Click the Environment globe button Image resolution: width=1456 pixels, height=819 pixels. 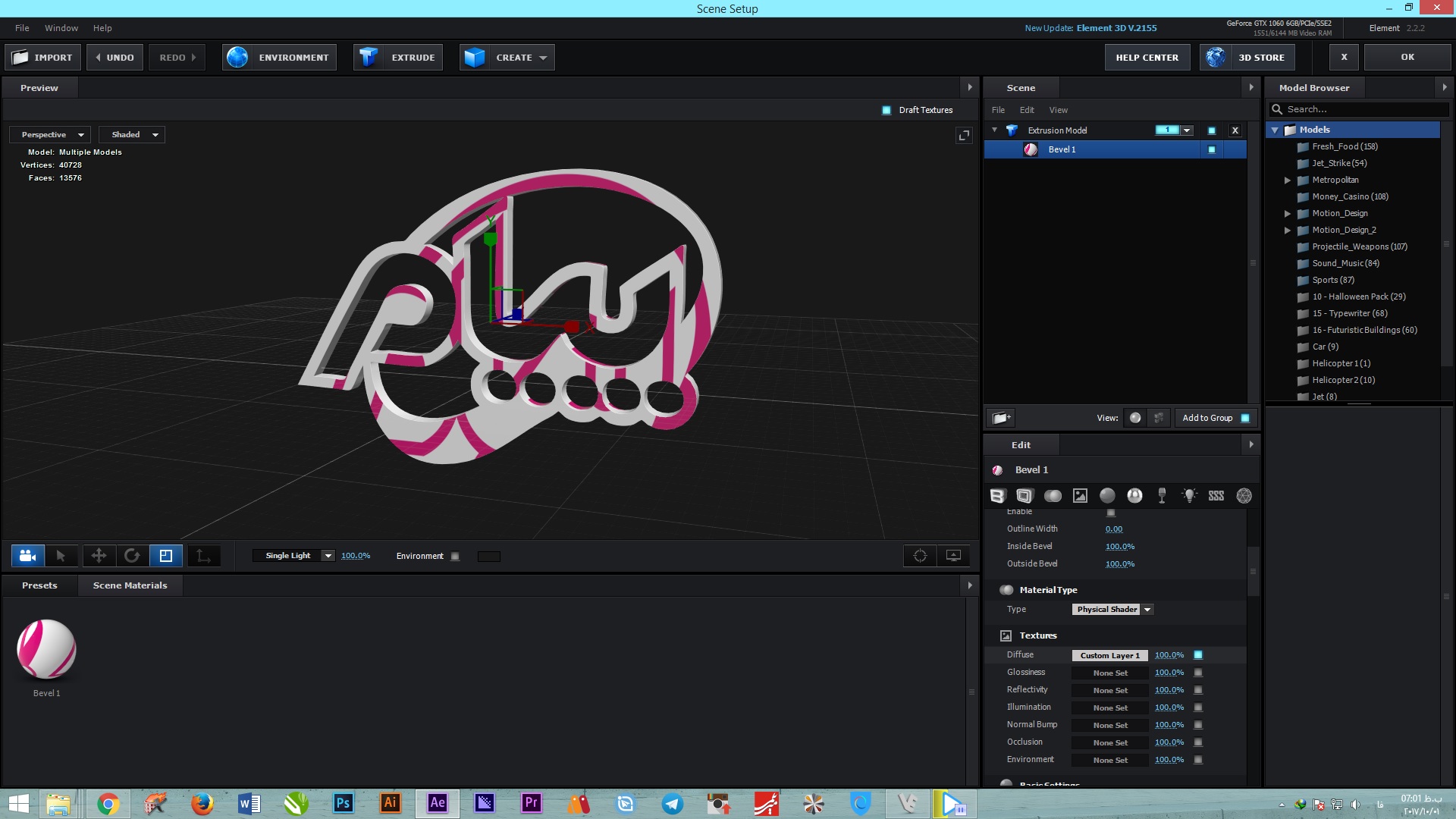pos(279,58)
